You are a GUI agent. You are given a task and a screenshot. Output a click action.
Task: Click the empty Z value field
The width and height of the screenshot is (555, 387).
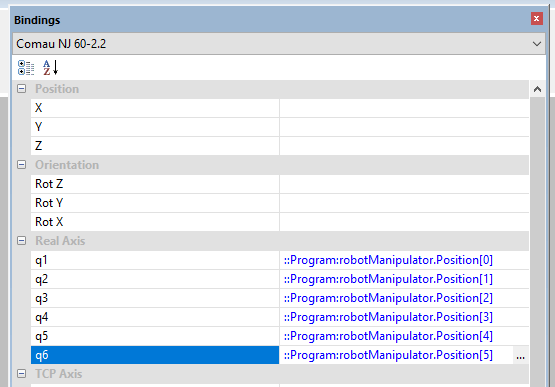pyautogui.click(x=404, y=146)
